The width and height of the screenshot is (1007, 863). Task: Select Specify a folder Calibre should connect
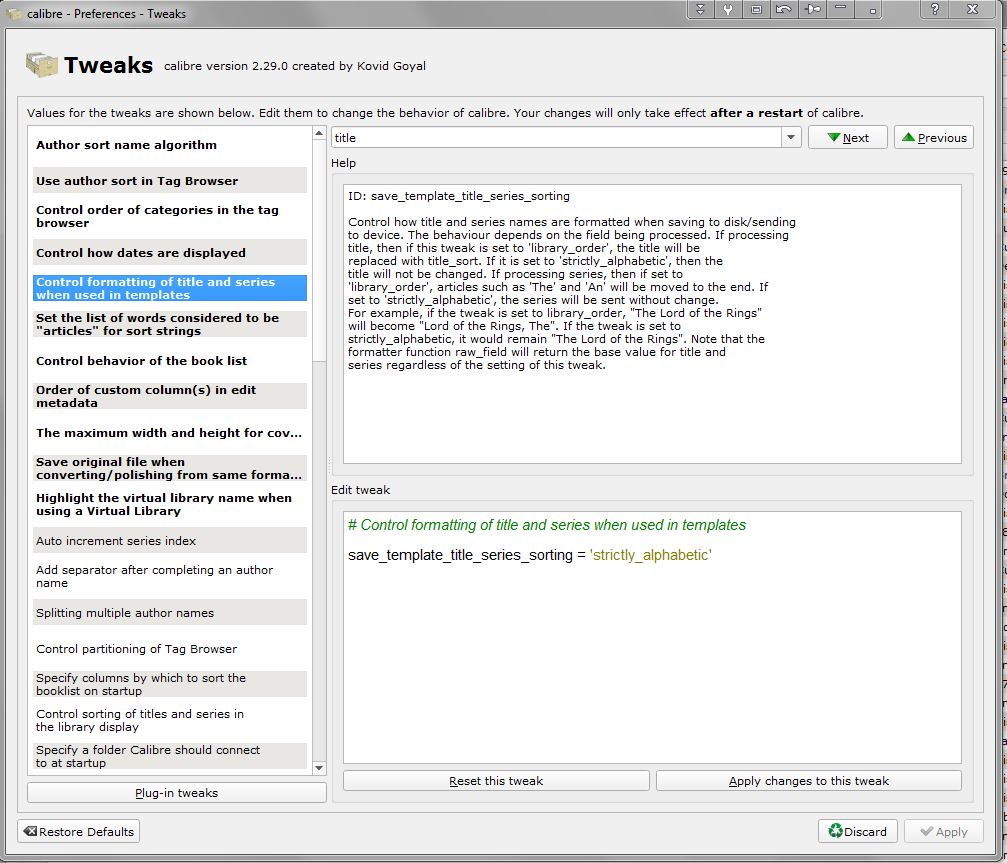[x=170, y=756]
